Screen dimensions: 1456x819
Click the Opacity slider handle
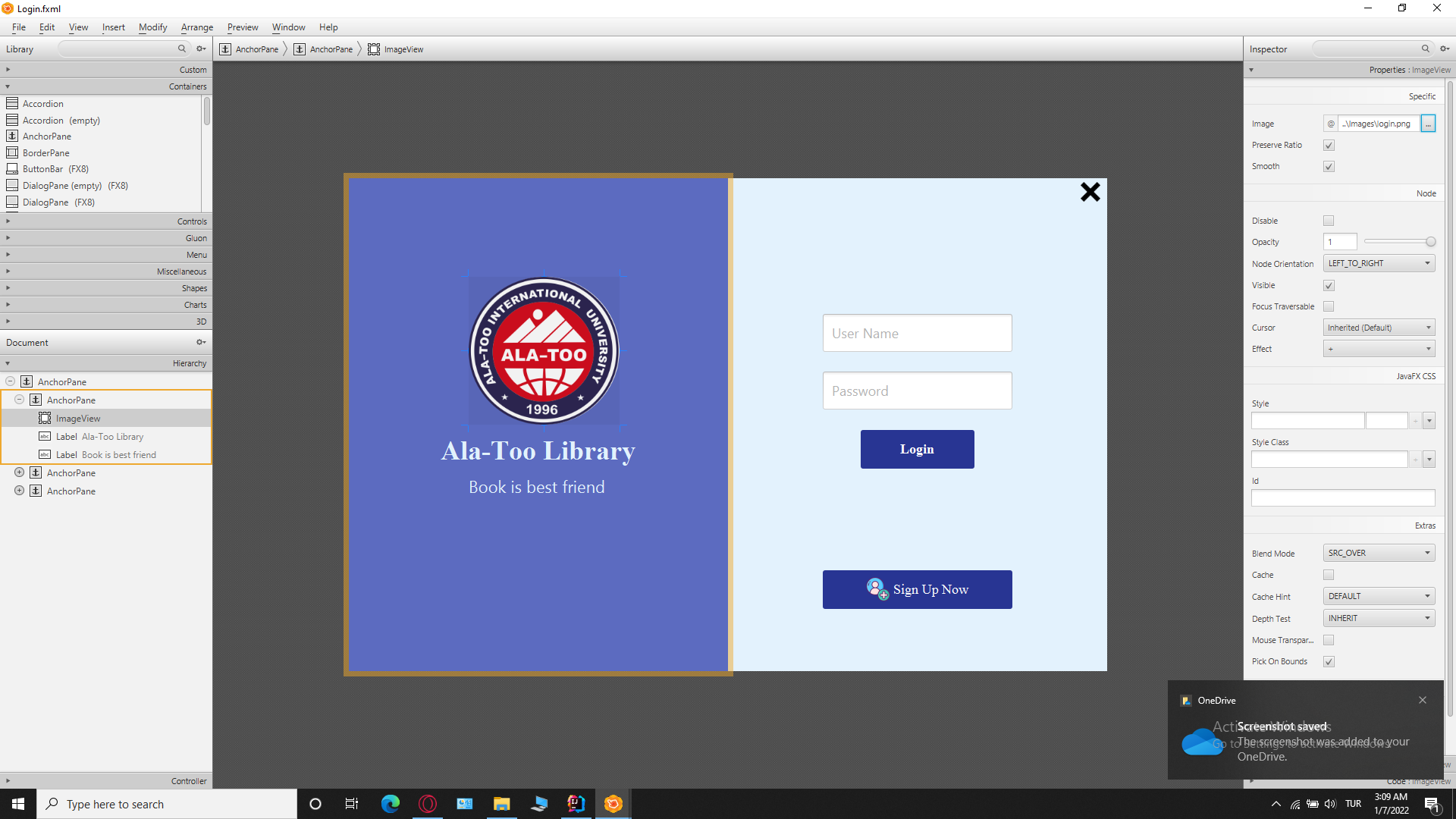(1430, 242)
